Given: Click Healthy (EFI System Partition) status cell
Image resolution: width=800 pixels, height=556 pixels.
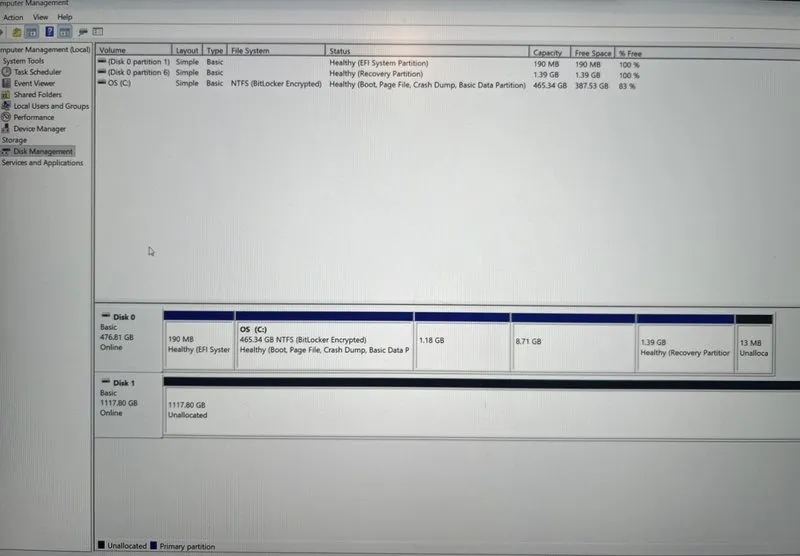Looking at the screenshot, I should (x=379, y=63).
